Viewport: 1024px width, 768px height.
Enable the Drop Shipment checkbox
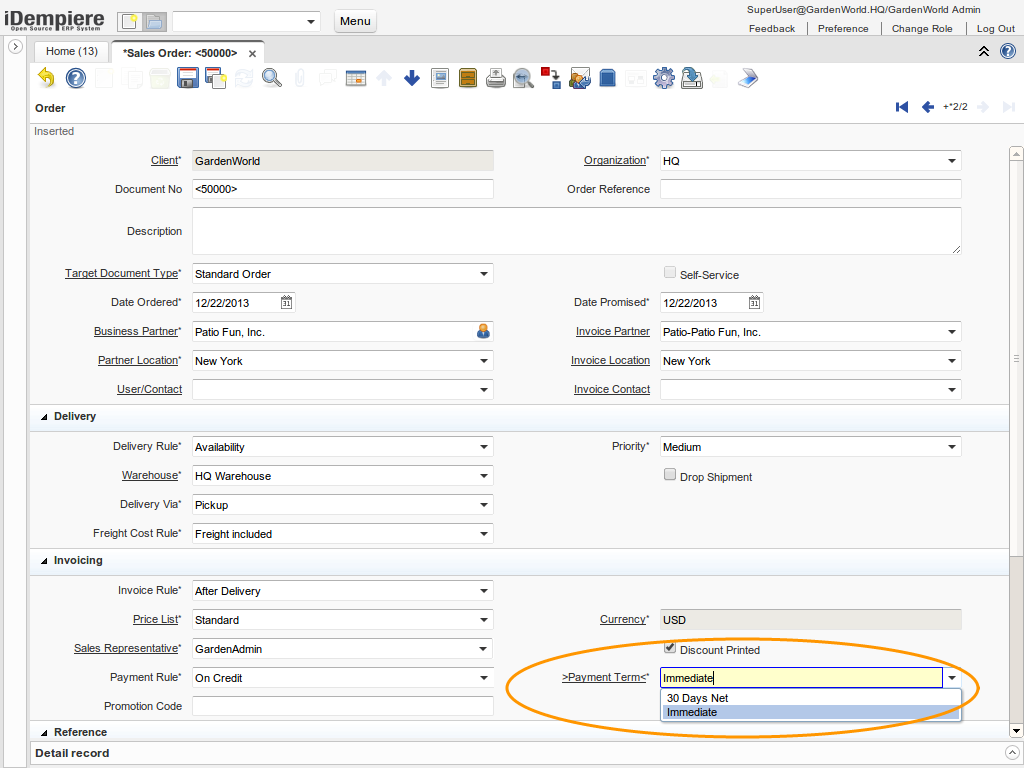pyautogui.click(x=670, y=475)
